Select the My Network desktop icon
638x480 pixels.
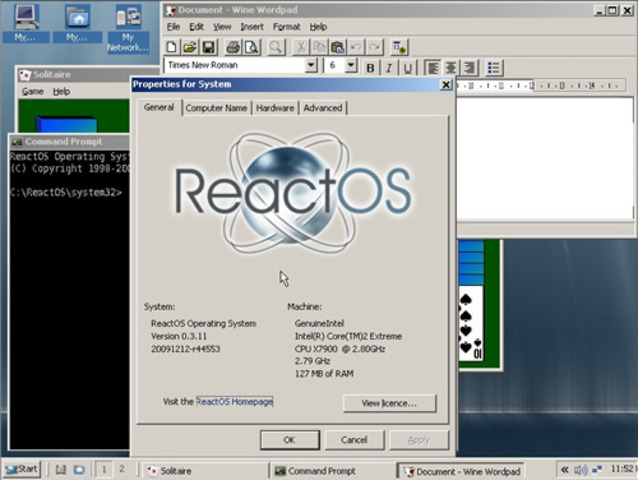click(128, 28)
